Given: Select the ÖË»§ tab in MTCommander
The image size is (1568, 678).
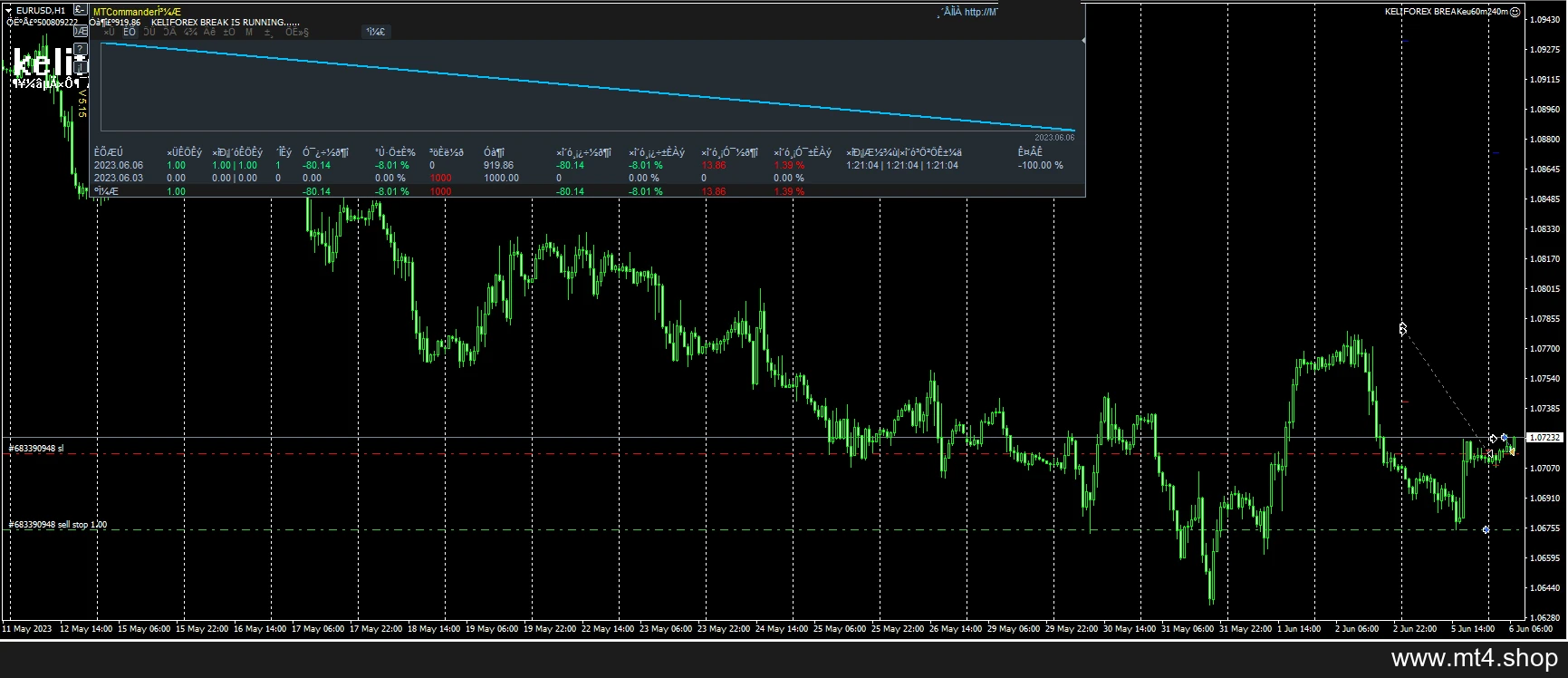Looking at the screenshot, I should click(297, 32).
